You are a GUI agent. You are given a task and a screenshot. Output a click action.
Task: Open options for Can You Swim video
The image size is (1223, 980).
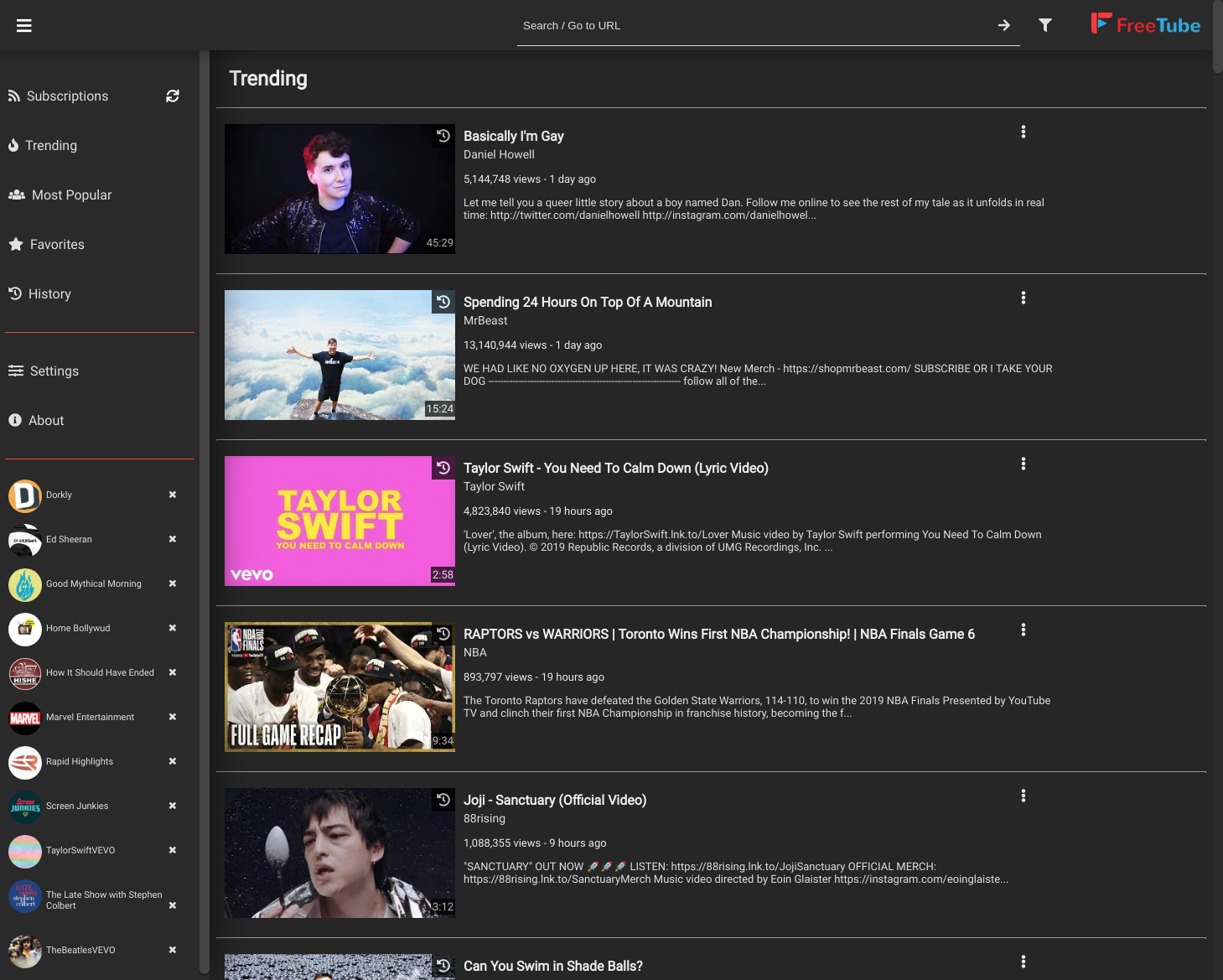(1023, 962)
